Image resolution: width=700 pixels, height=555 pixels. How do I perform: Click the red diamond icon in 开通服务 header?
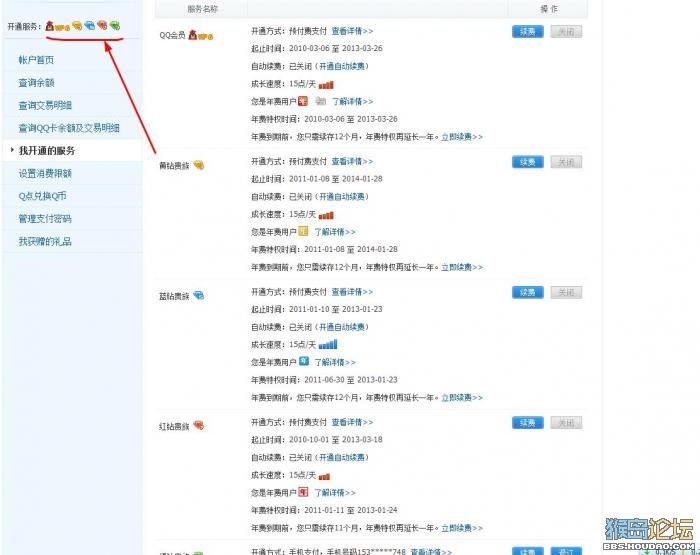pyautogui.click(x=102, y=25)
